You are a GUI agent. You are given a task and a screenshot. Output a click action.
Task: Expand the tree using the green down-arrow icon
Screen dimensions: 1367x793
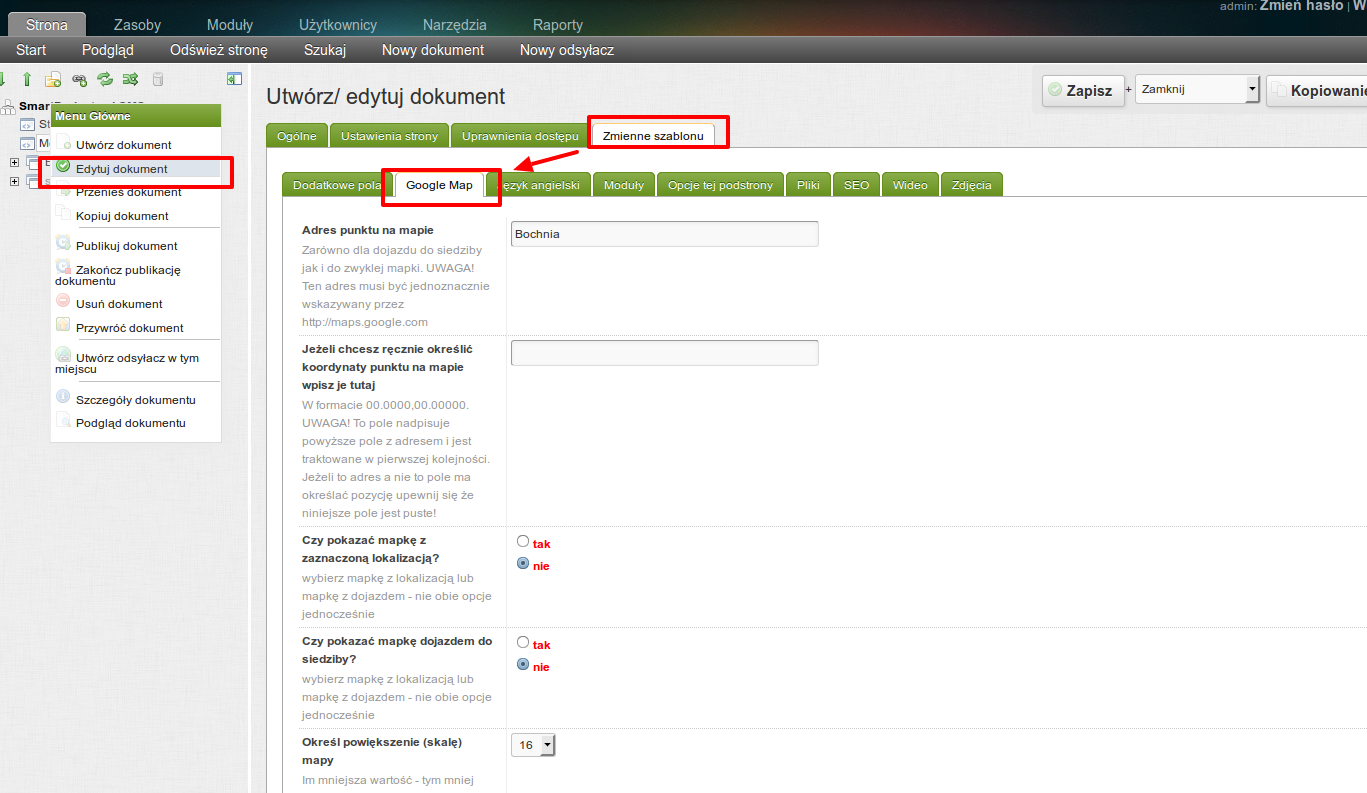click(x=2, y=79)
